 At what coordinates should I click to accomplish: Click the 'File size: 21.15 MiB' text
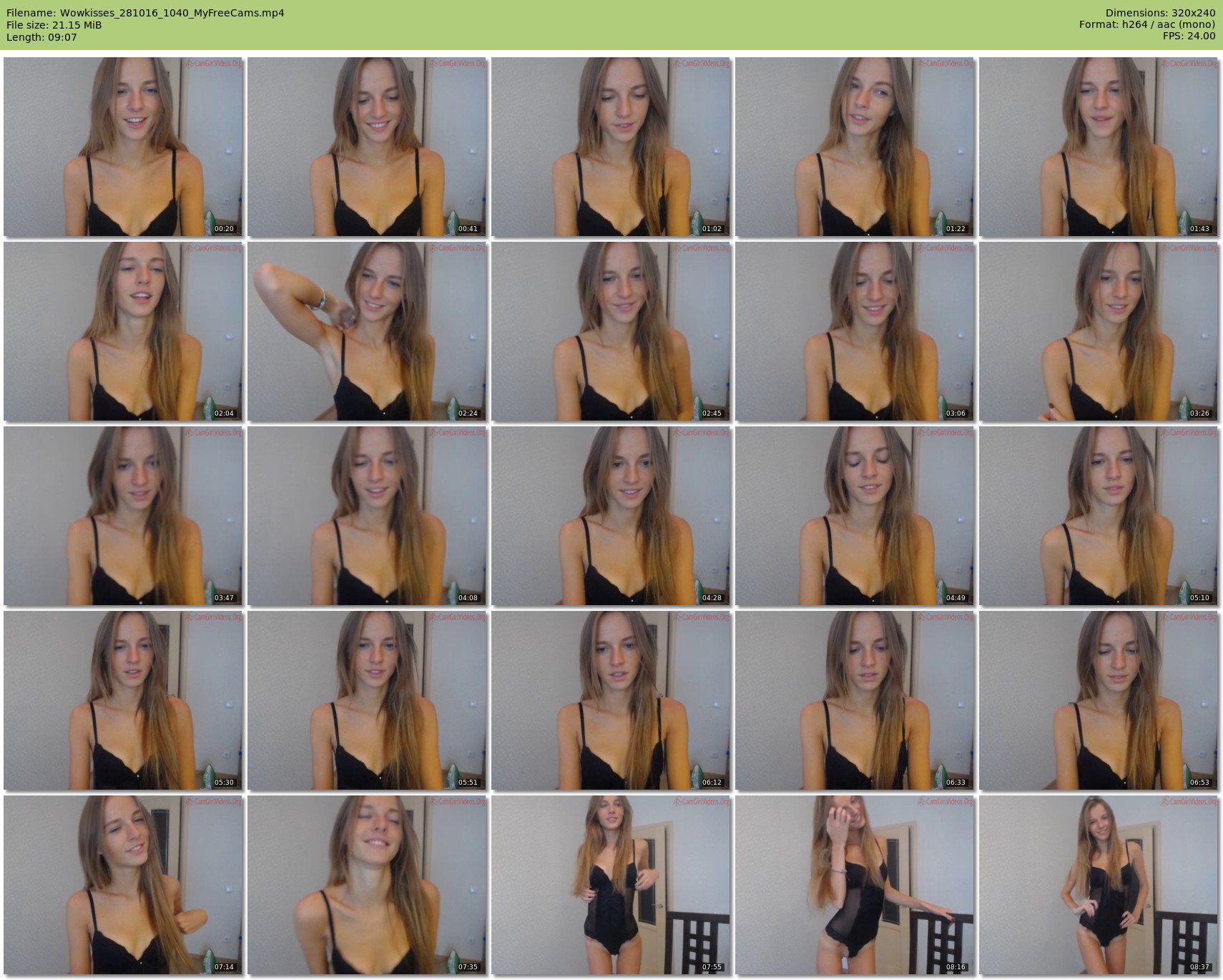54,25
